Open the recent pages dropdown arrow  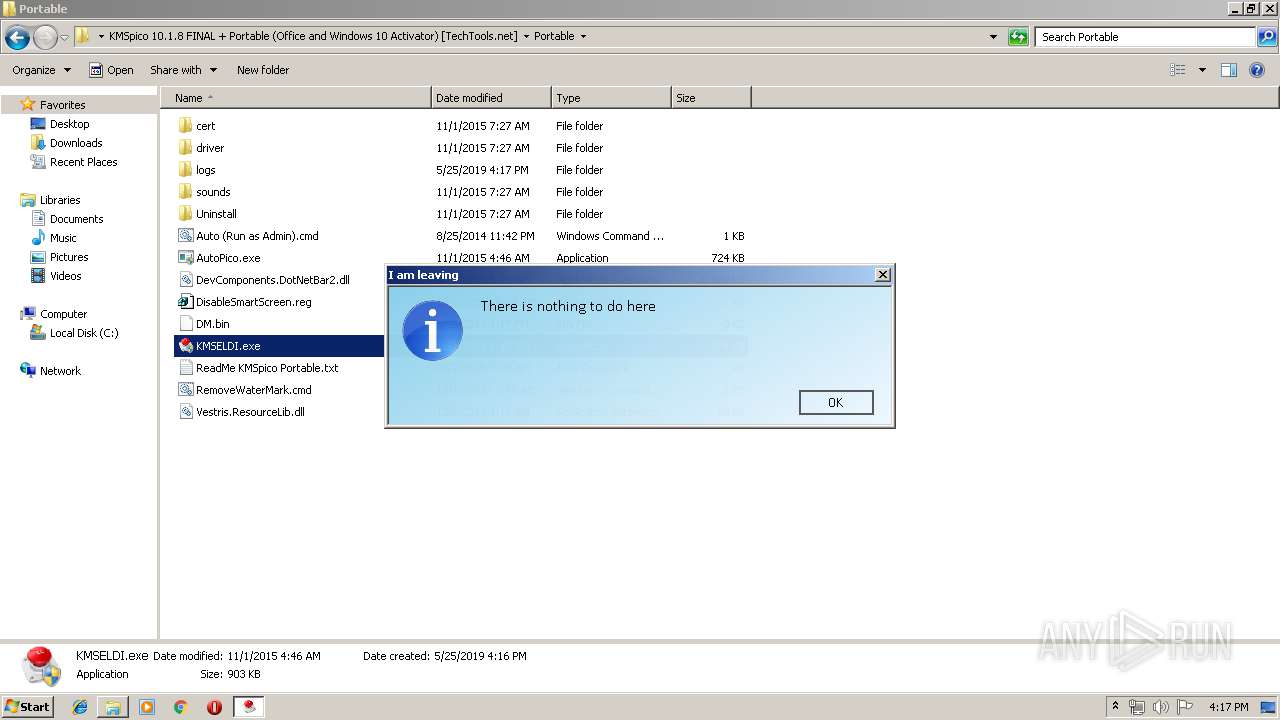coord(65,38)
